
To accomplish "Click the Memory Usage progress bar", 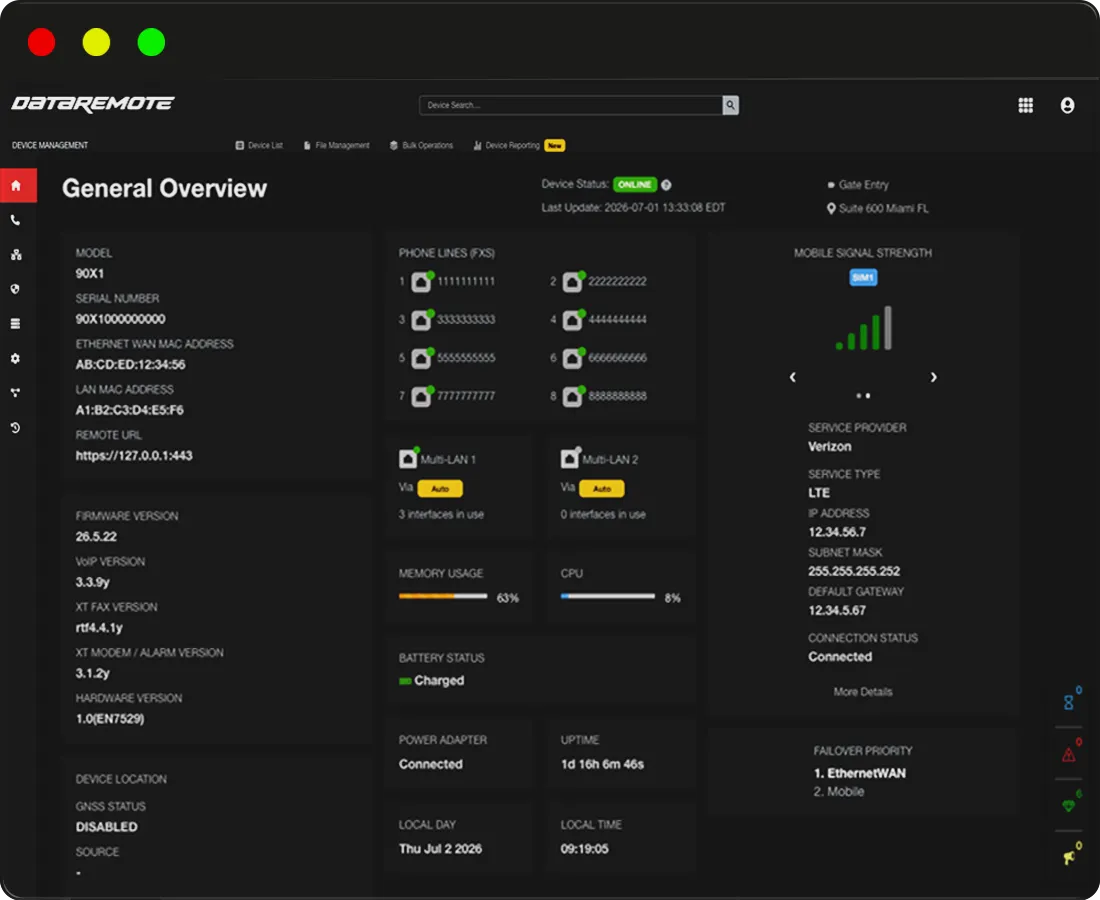I will click(x=443, y=596).
